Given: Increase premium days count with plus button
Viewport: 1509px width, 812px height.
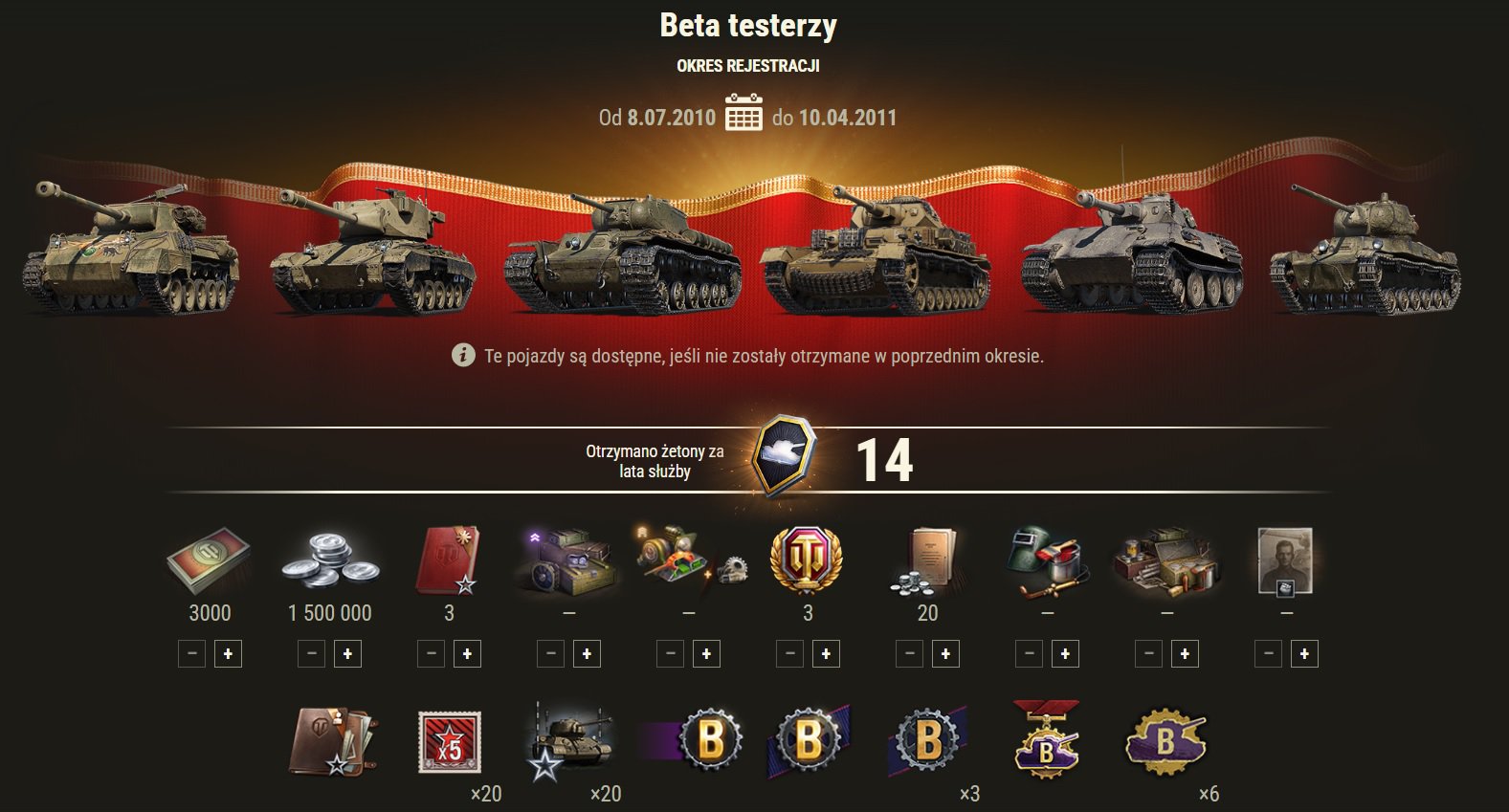Looking at the screenshot, I should pos(826,654).
